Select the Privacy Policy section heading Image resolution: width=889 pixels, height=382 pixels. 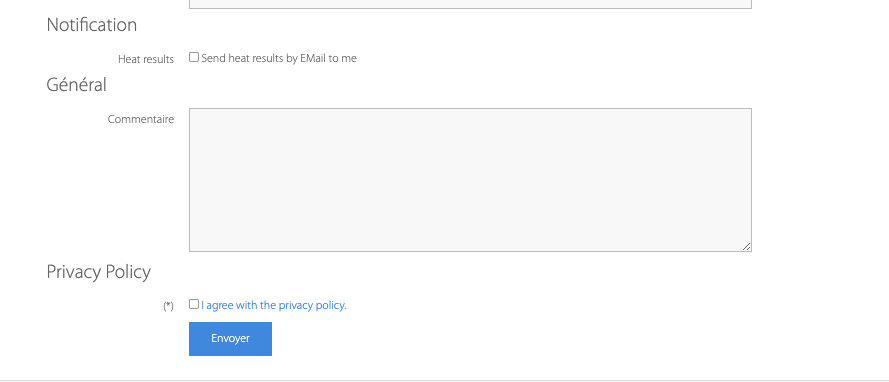click(x=99, y=272)
